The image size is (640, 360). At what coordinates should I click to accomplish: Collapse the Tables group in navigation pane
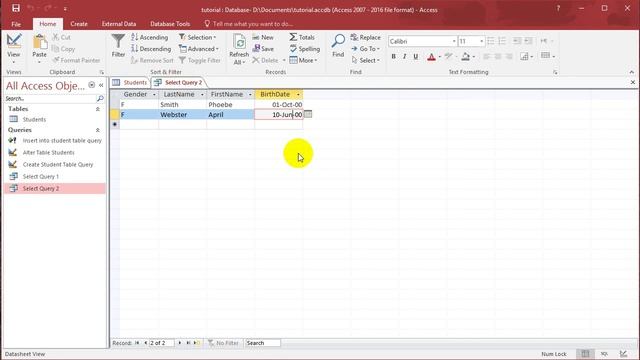click(x=98, y=109)
